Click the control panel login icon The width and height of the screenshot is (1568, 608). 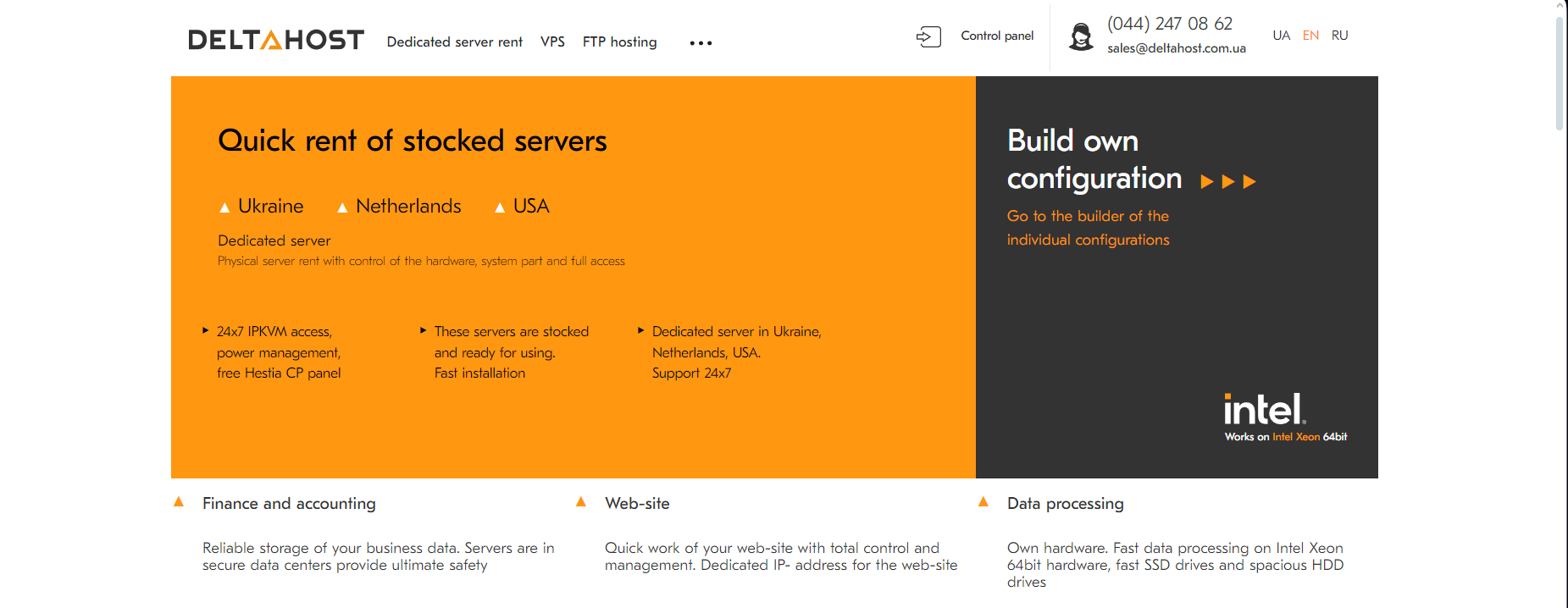tap(928, 36)
